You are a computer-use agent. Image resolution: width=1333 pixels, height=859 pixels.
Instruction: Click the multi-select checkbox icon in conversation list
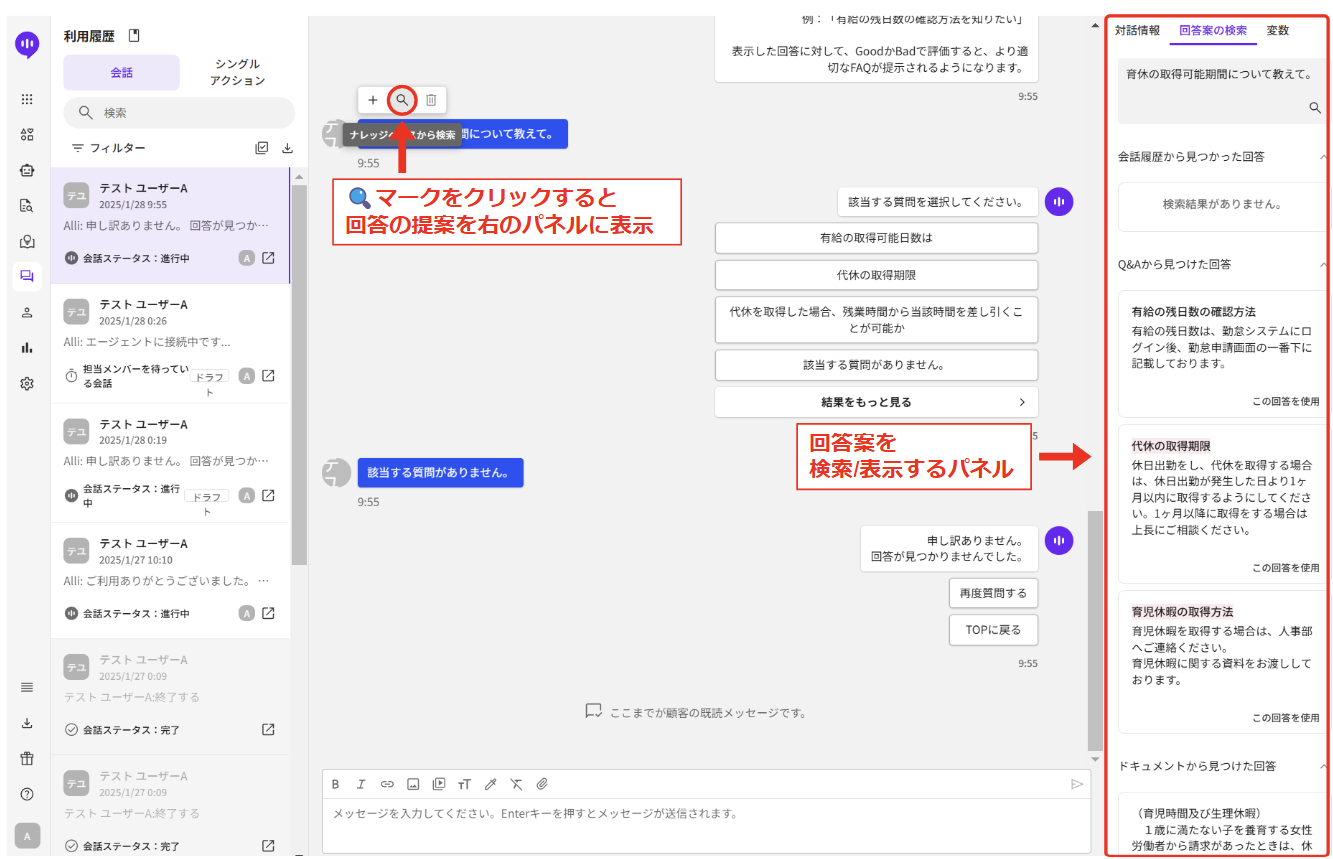pyautogui.click(x=262, y=148)
